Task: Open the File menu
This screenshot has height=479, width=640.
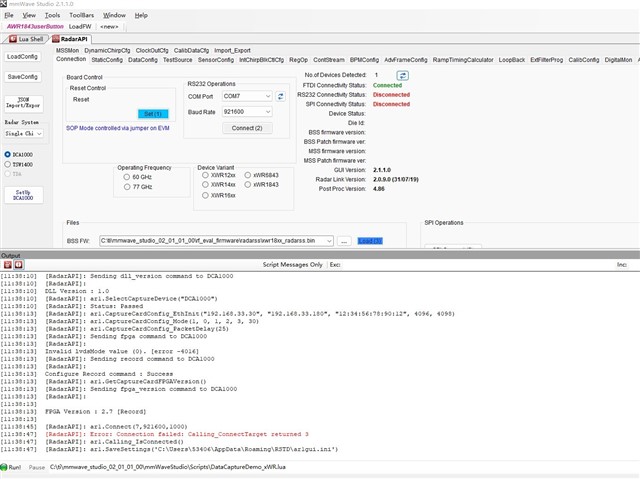Action: (x=9, y=15)
